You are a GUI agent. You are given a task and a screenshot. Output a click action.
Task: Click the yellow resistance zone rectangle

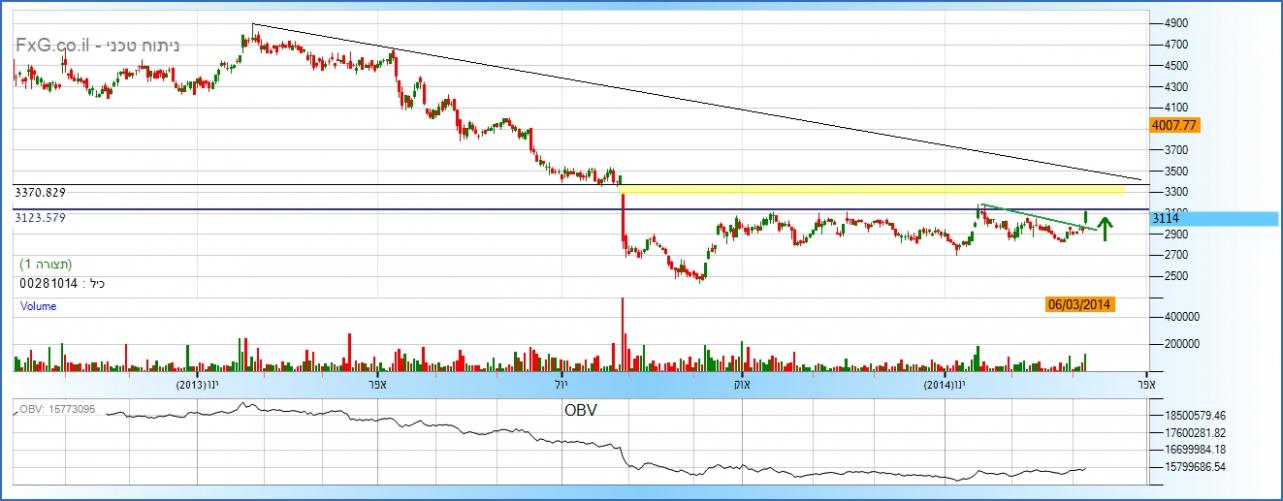click(x=870, y=188)
